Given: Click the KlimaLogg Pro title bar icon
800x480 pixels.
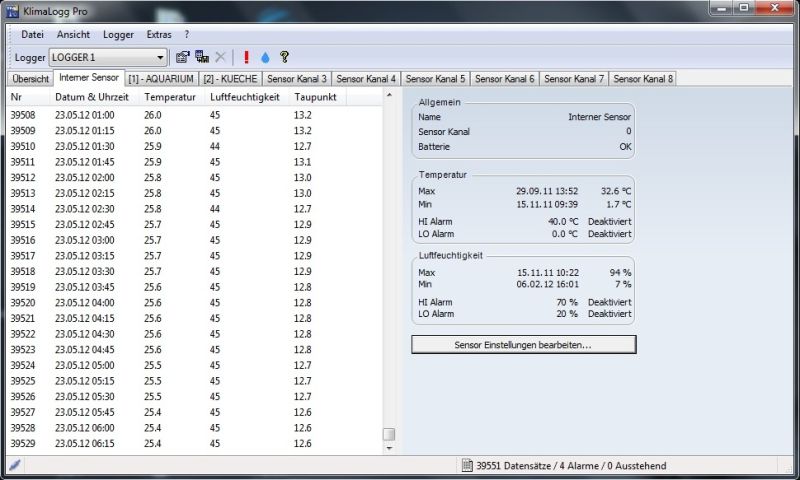Looking at the screenshot, I should click(x=12, y=11).
